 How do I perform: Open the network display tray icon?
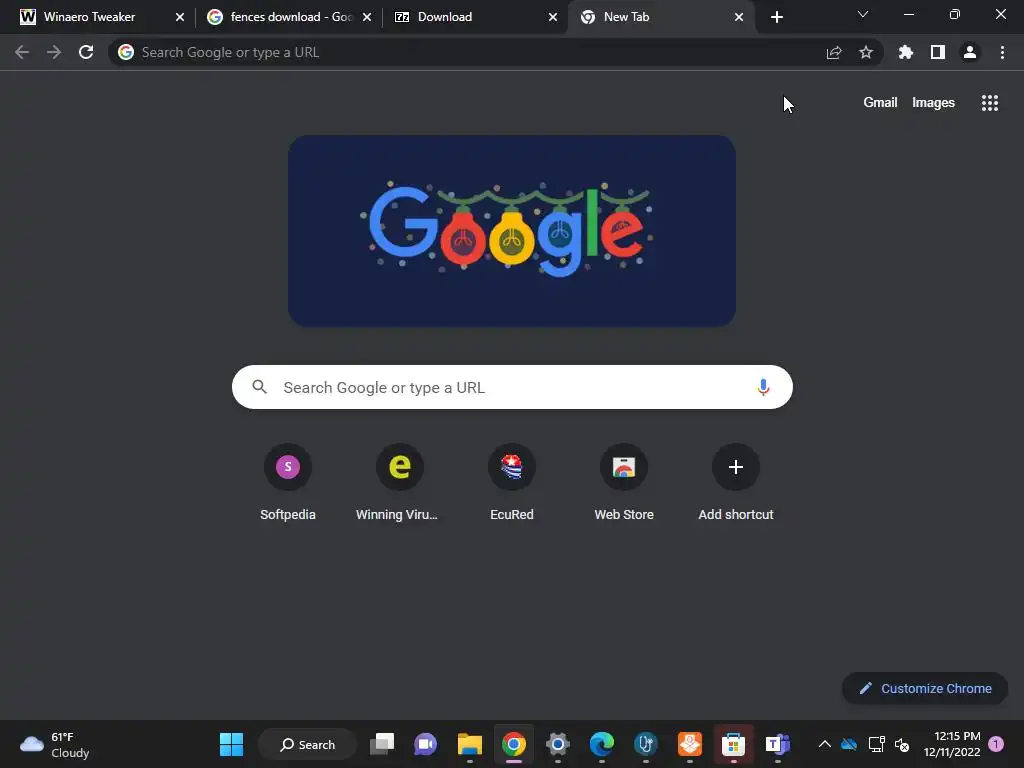[876, 744]
